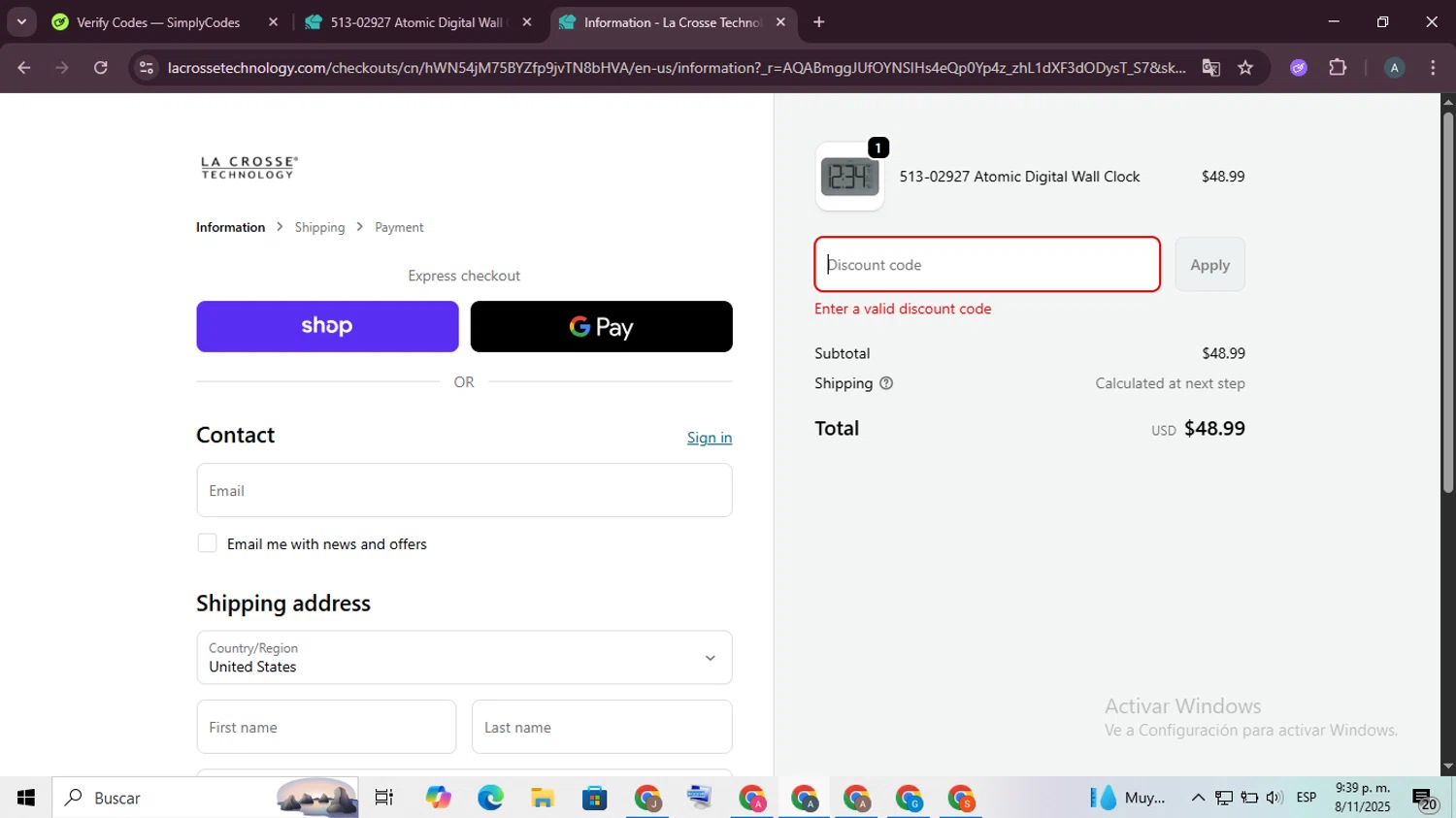Click the browser back arrow
The height and width of the screenshot is (818, 1456).
coord(24,68)
